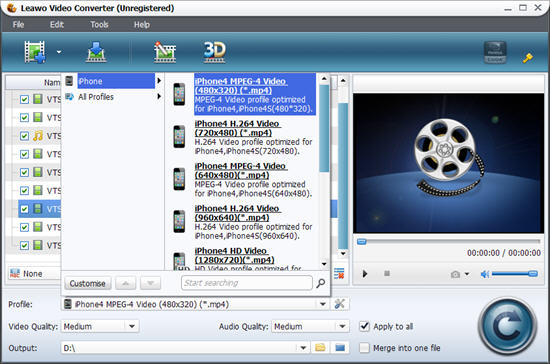The height and width of the screenshot is (364, 550).
Task: Click the Start searching profile field
Action: [x=247, y=283]
